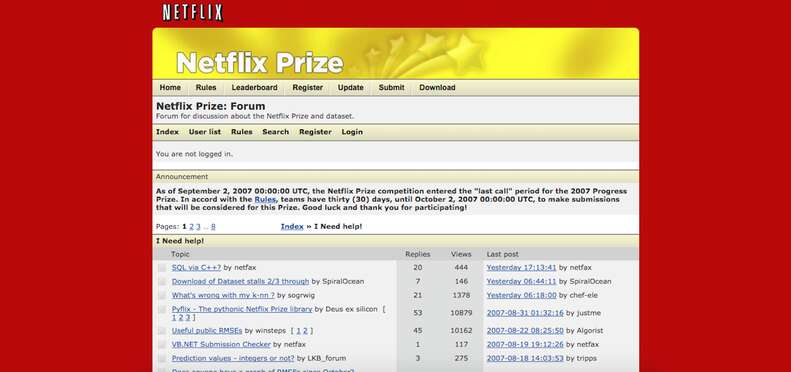The height and width of the screenshot is (372, 791).
Task: Click the topic icon beside 'Download of Dataset stalls'
Action: tap(161, 282)
